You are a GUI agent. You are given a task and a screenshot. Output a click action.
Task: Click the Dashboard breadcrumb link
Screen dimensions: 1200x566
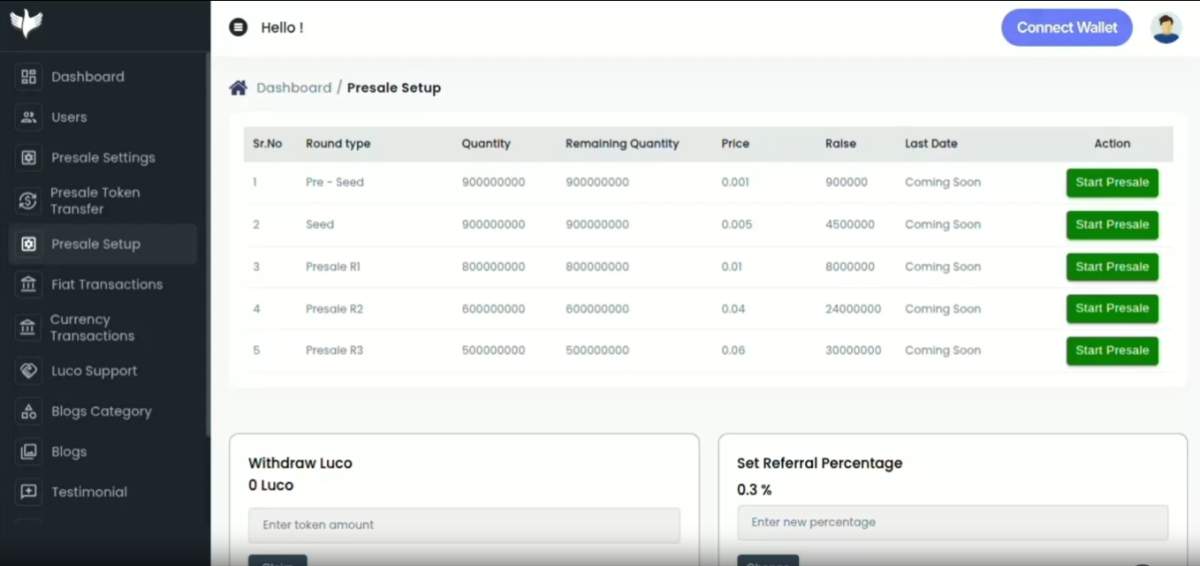click(293, 88)
